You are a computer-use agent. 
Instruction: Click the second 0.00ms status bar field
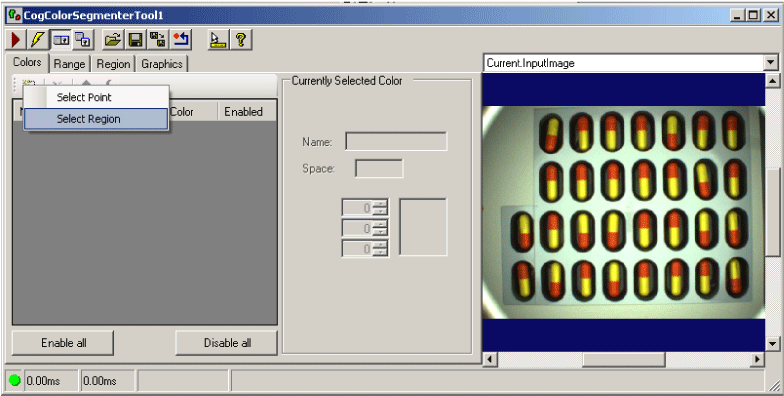[x=107, y=380]
